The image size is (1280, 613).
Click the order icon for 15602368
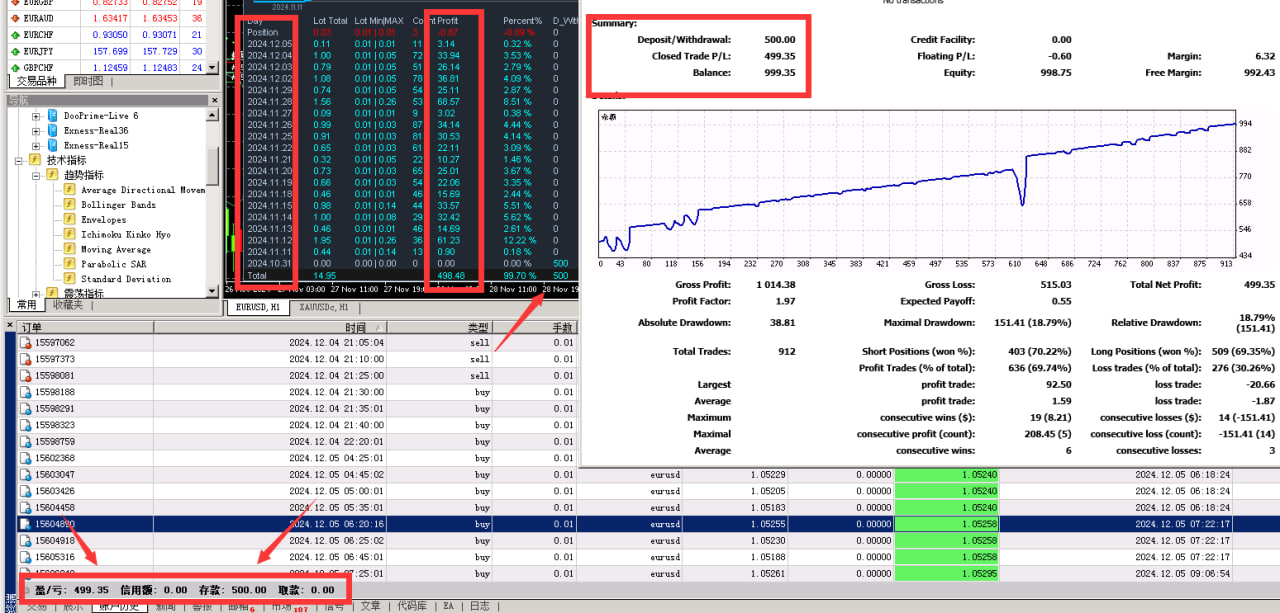(x=25, y=458)
